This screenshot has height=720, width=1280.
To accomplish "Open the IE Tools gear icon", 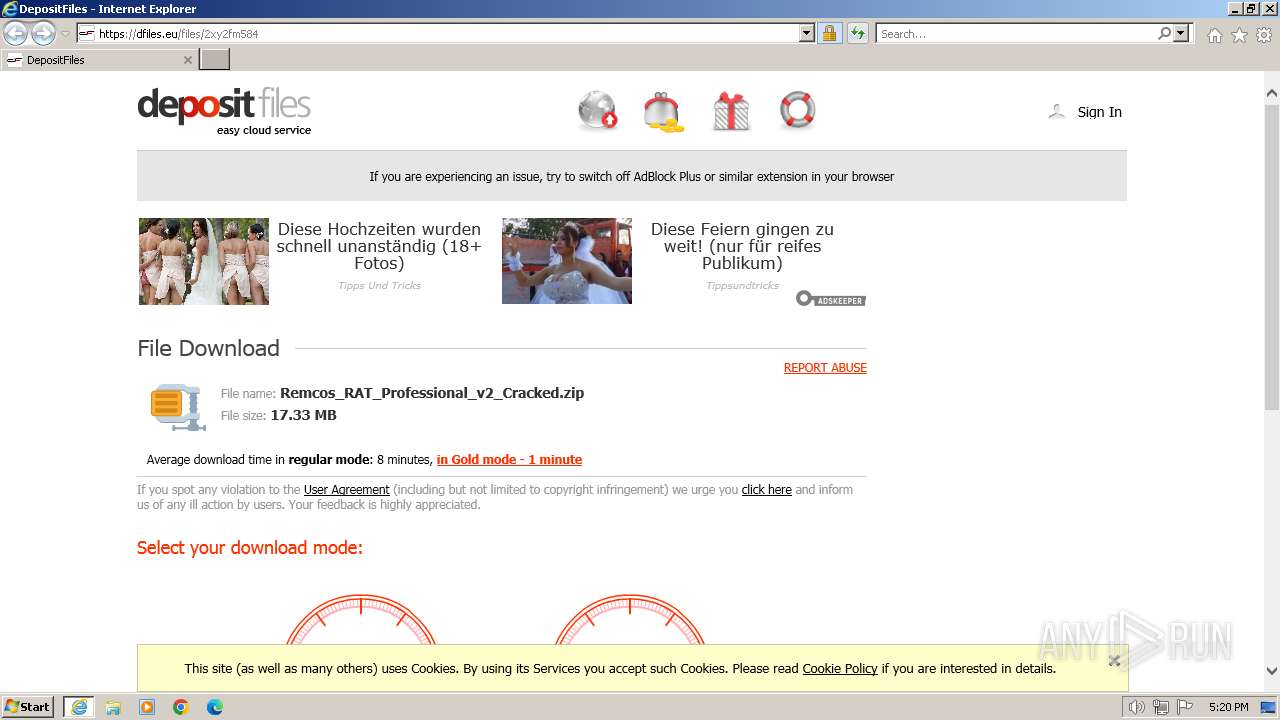I will click(1264, 35).
